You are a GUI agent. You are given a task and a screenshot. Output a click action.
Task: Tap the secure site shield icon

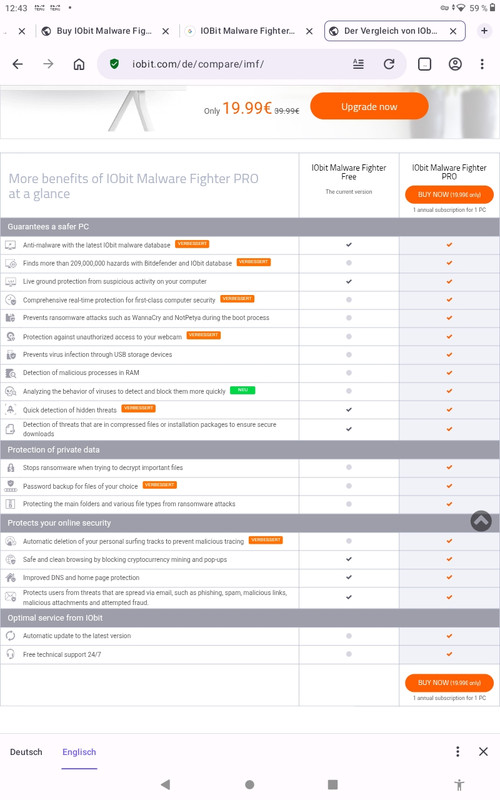point(114,64)
